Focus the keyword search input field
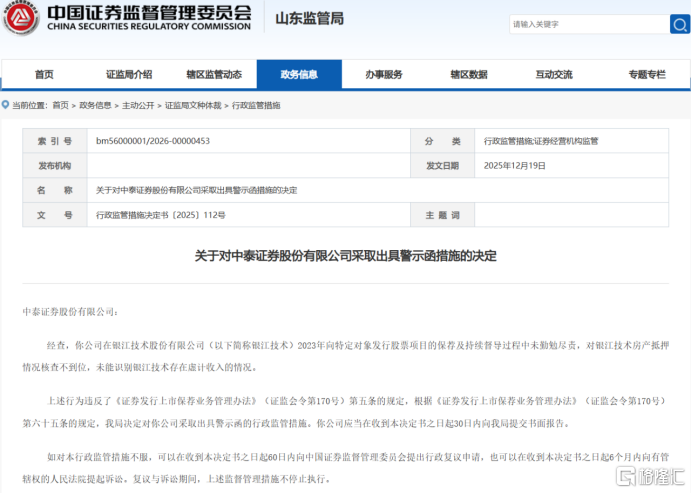Screen dimensions: 691x493 coord(589,24)
